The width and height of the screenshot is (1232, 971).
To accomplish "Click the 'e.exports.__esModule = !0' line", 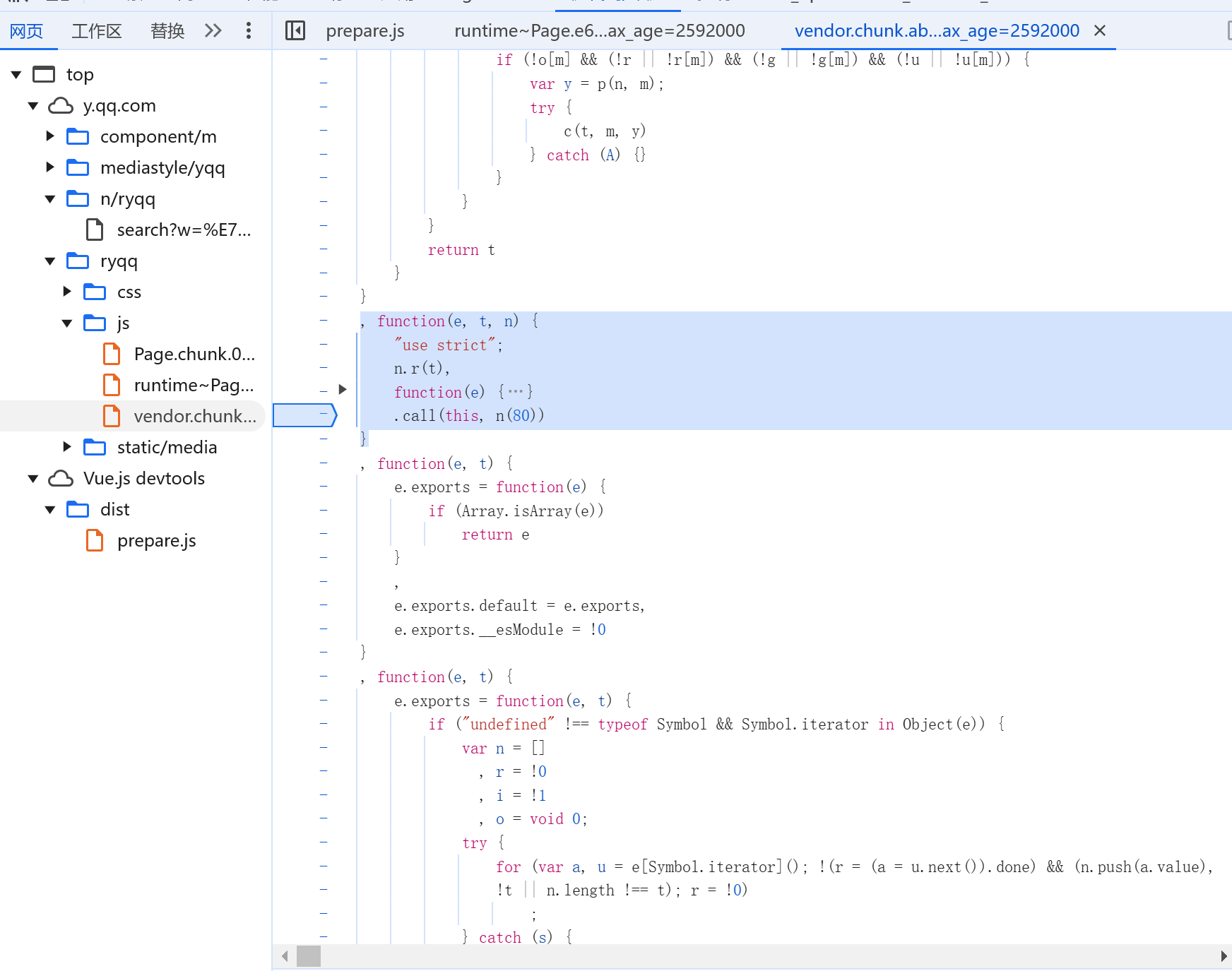I will pyautogui.click(x=500, y=629).
